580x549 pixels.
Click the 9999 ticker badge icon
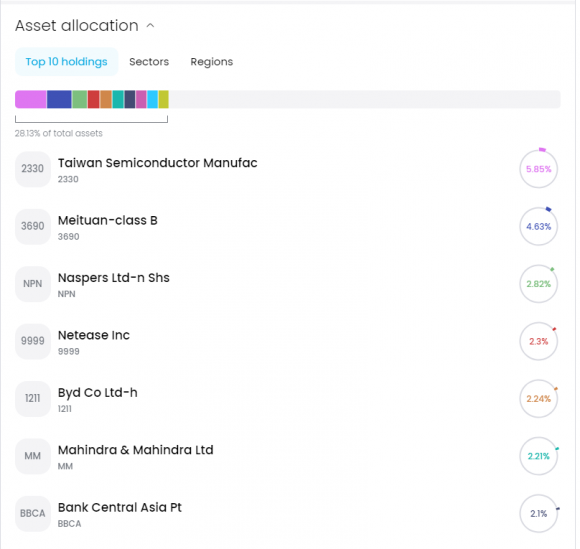point(33,341)
